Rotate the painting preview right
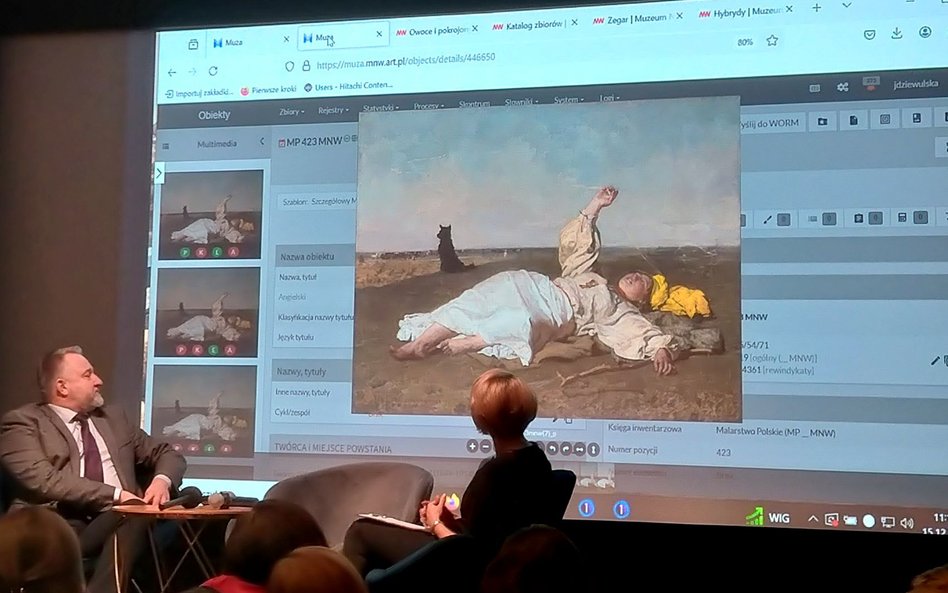This screenshot has height=593, width=948. 566,449
